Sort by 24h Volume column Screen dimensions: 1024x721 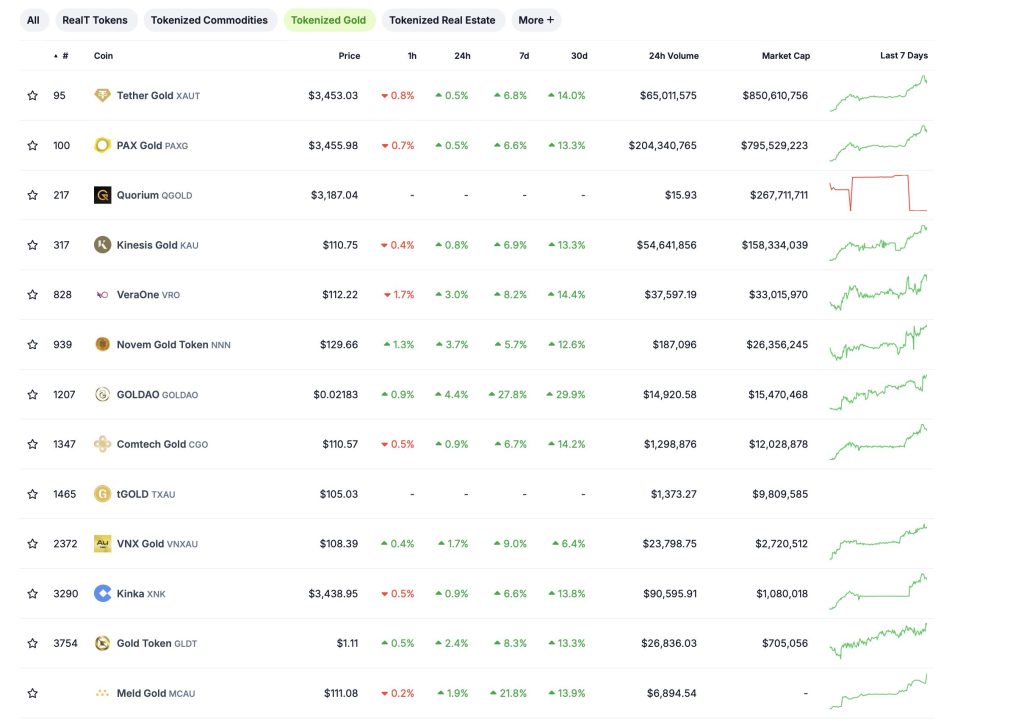pos(673,56)
